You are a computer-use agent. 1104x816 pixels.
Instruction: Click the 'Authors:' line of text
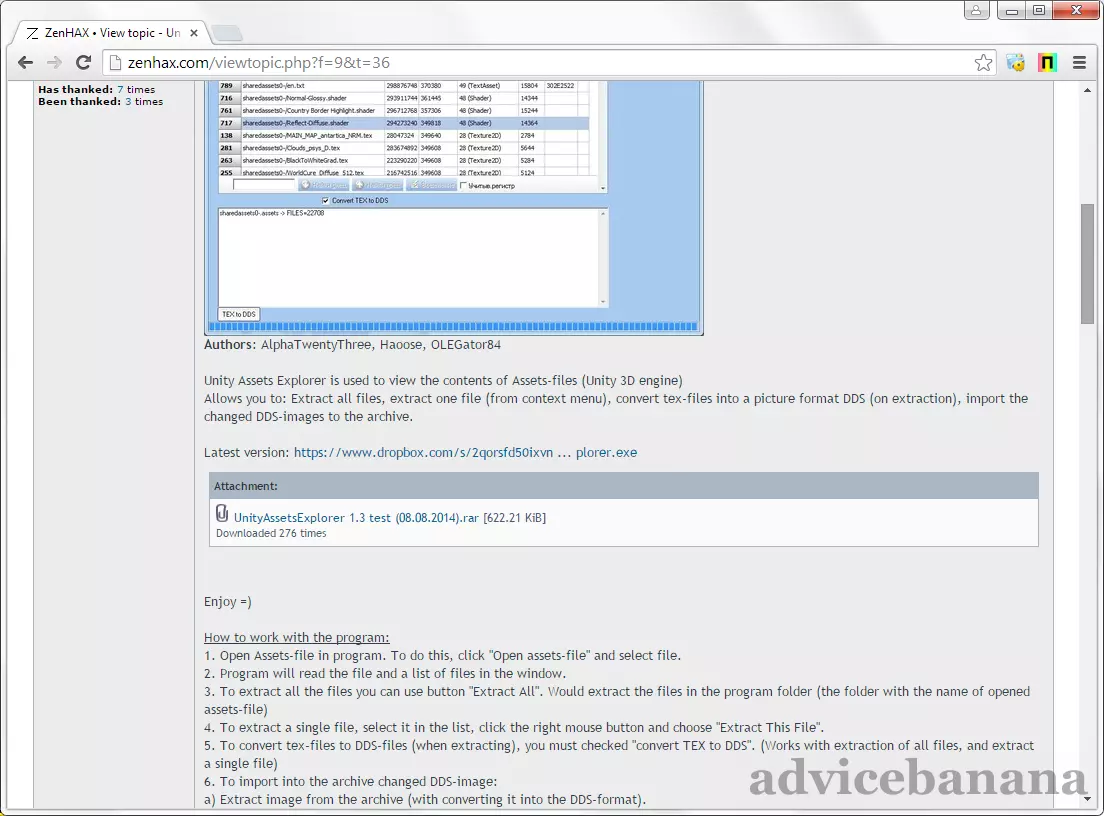coord(352,344)
